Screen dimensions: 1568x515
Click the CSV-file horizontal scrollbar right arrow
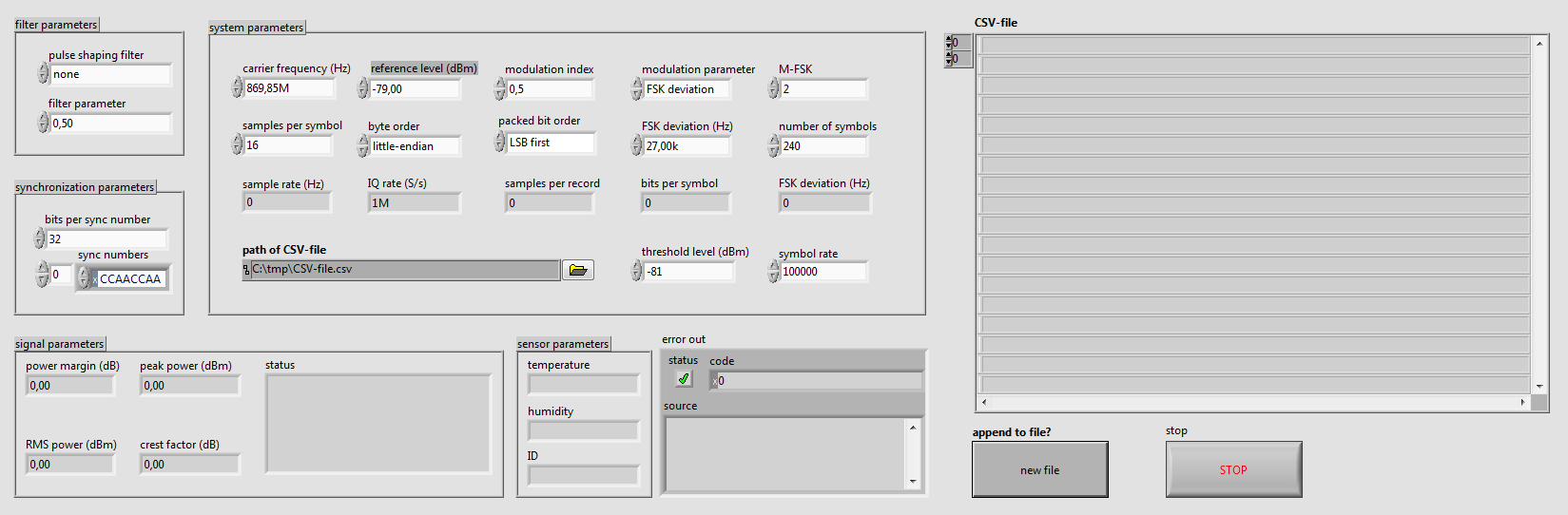click(1522, 403)
